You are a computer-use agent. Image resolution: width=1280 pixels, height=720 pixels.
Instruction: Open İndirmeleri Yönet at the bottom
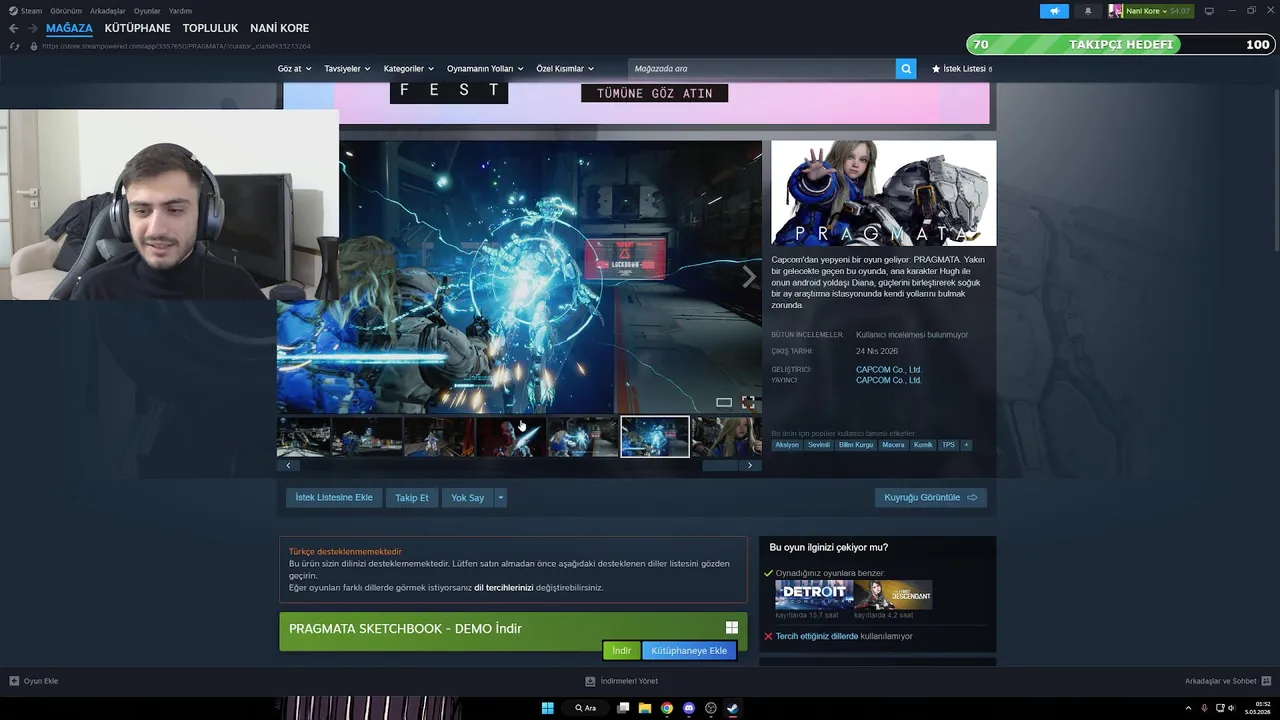[x=622, y=681]
